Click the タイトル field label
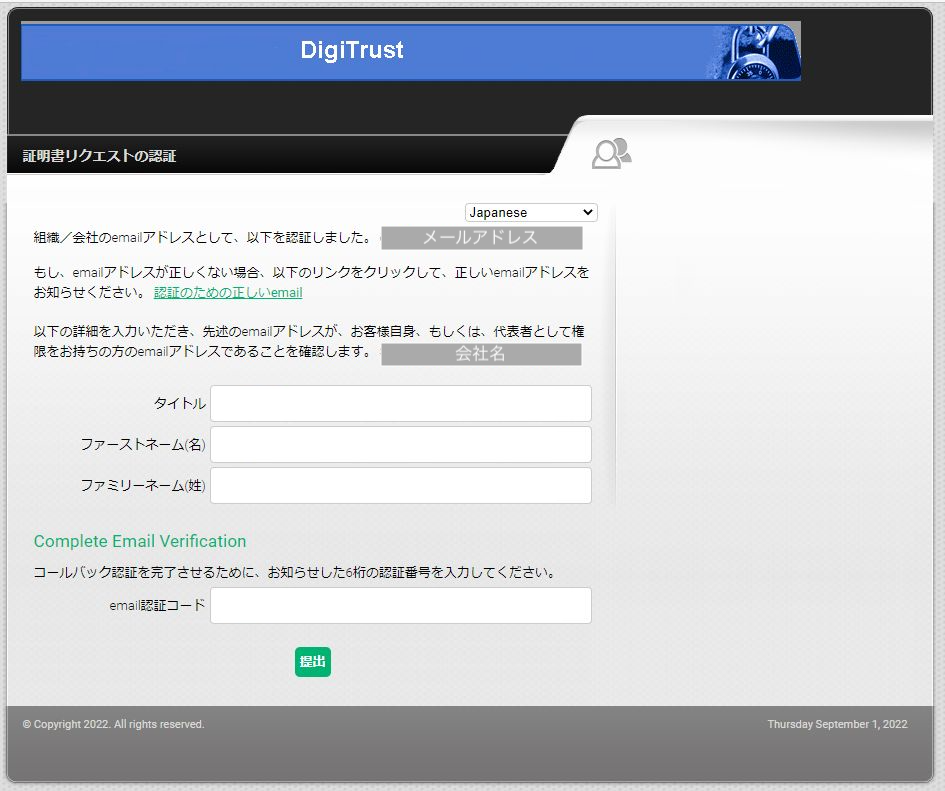Screen dimensions: 945x791 pyautogui.click(x=180, y=403)
